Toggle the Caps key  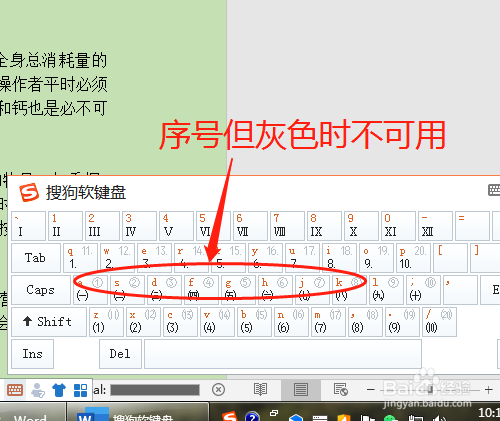41,290
